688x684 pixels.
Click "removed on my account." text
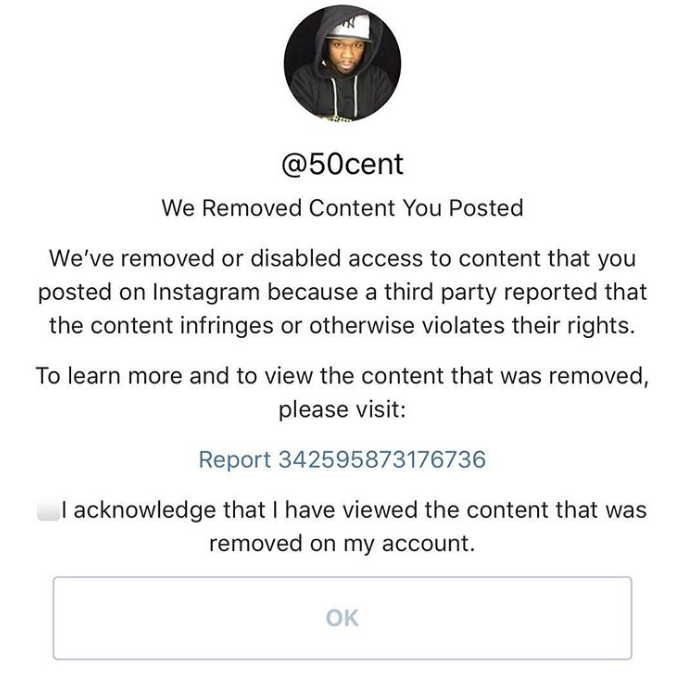(x=342, y=542)
